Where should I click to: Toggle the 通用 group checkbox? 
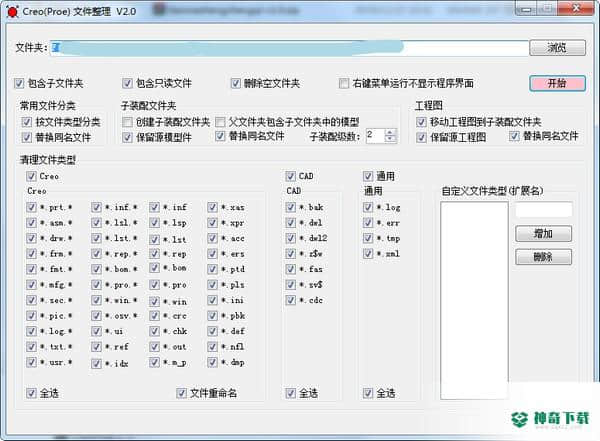(368, 176)
